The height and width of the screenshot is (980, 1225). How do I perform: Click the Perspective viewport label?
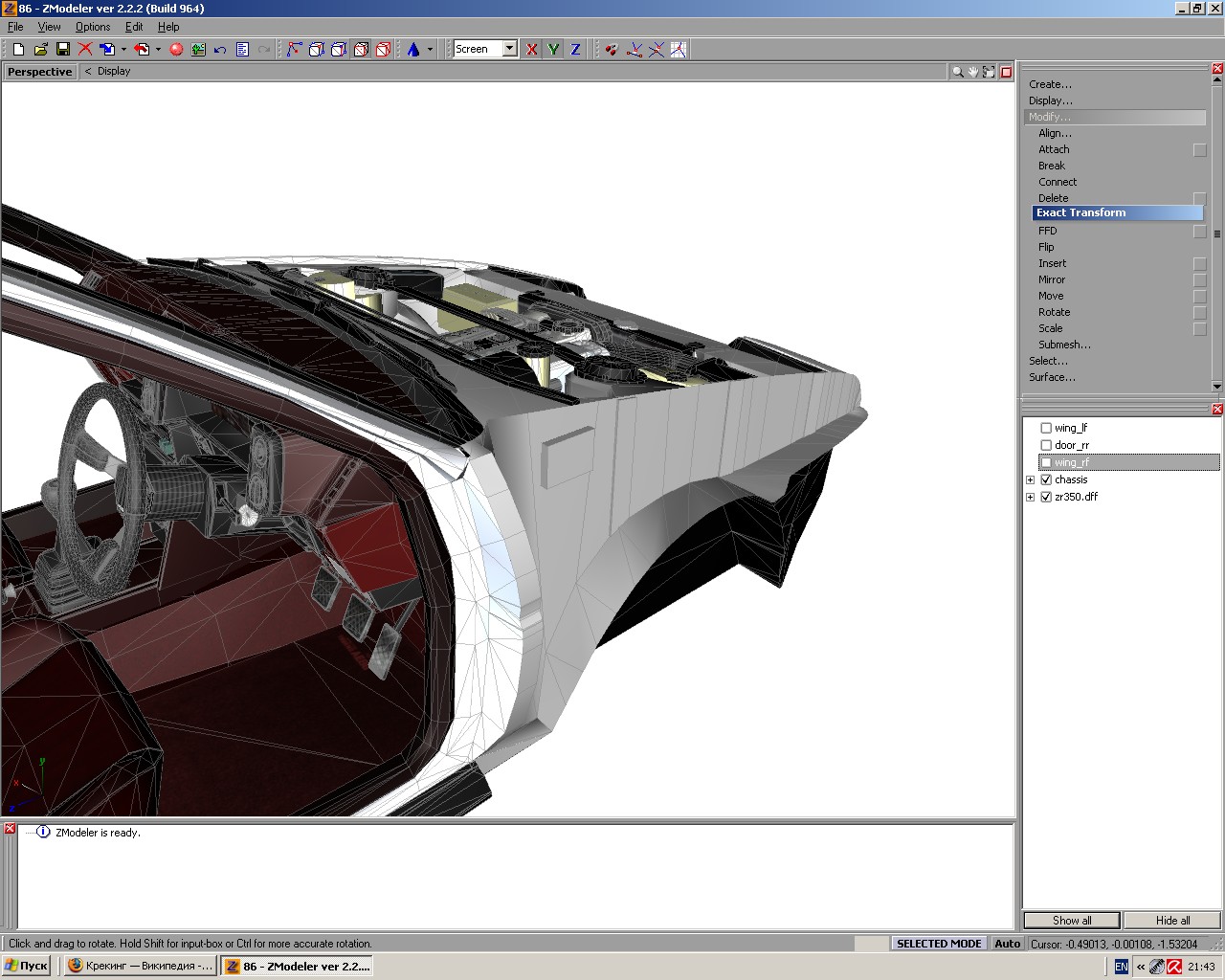click(39, 72)
